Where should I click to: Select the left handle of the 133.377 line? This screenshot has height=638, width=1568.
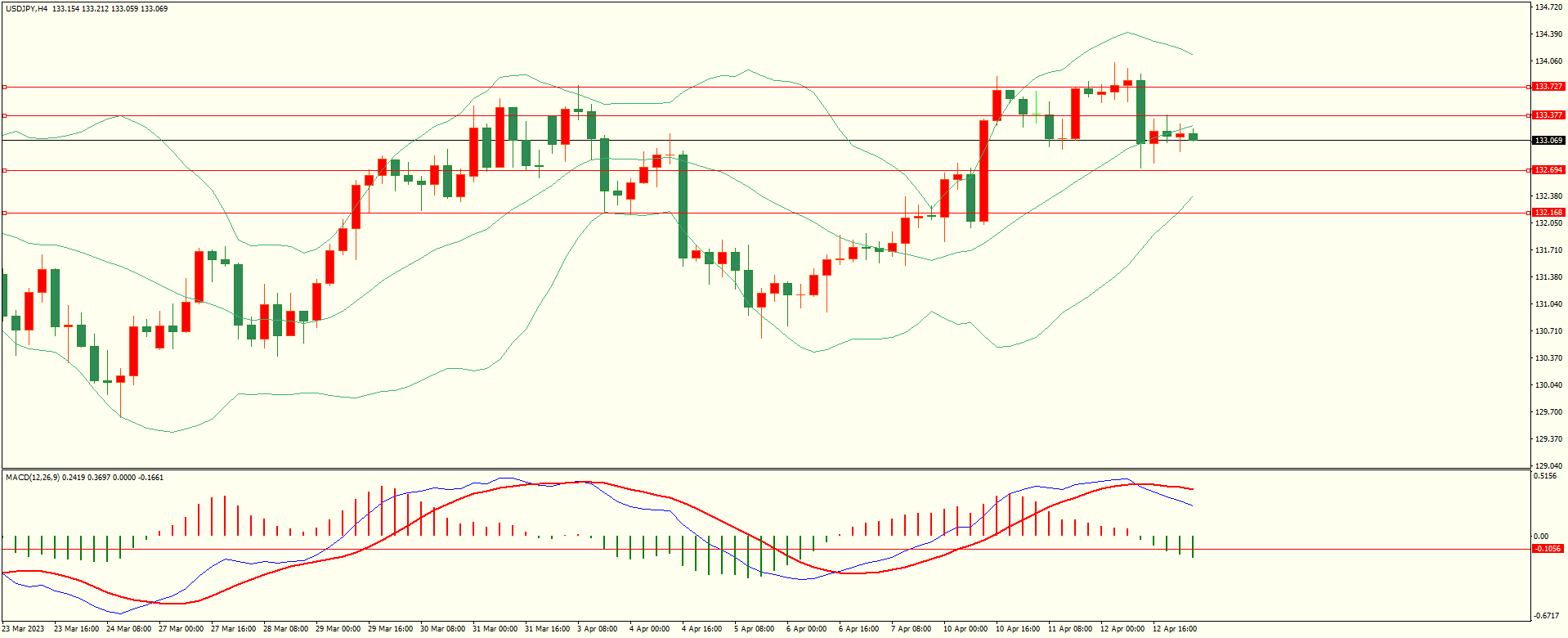click(4, 115)
